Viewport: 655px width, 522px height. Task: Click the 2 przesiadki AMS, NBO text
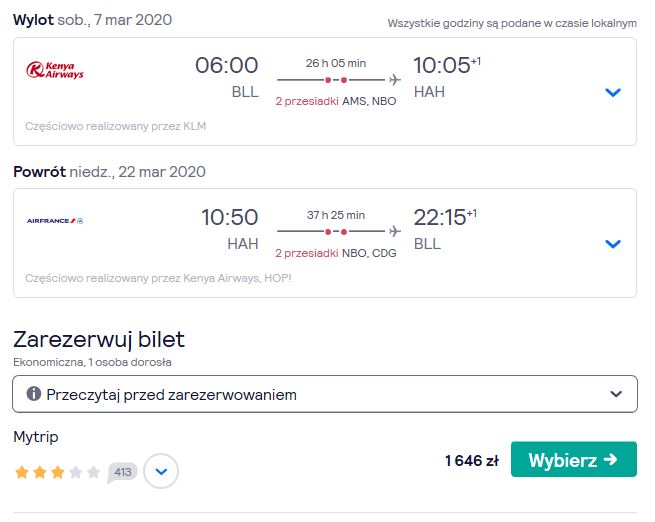point(335,101)
